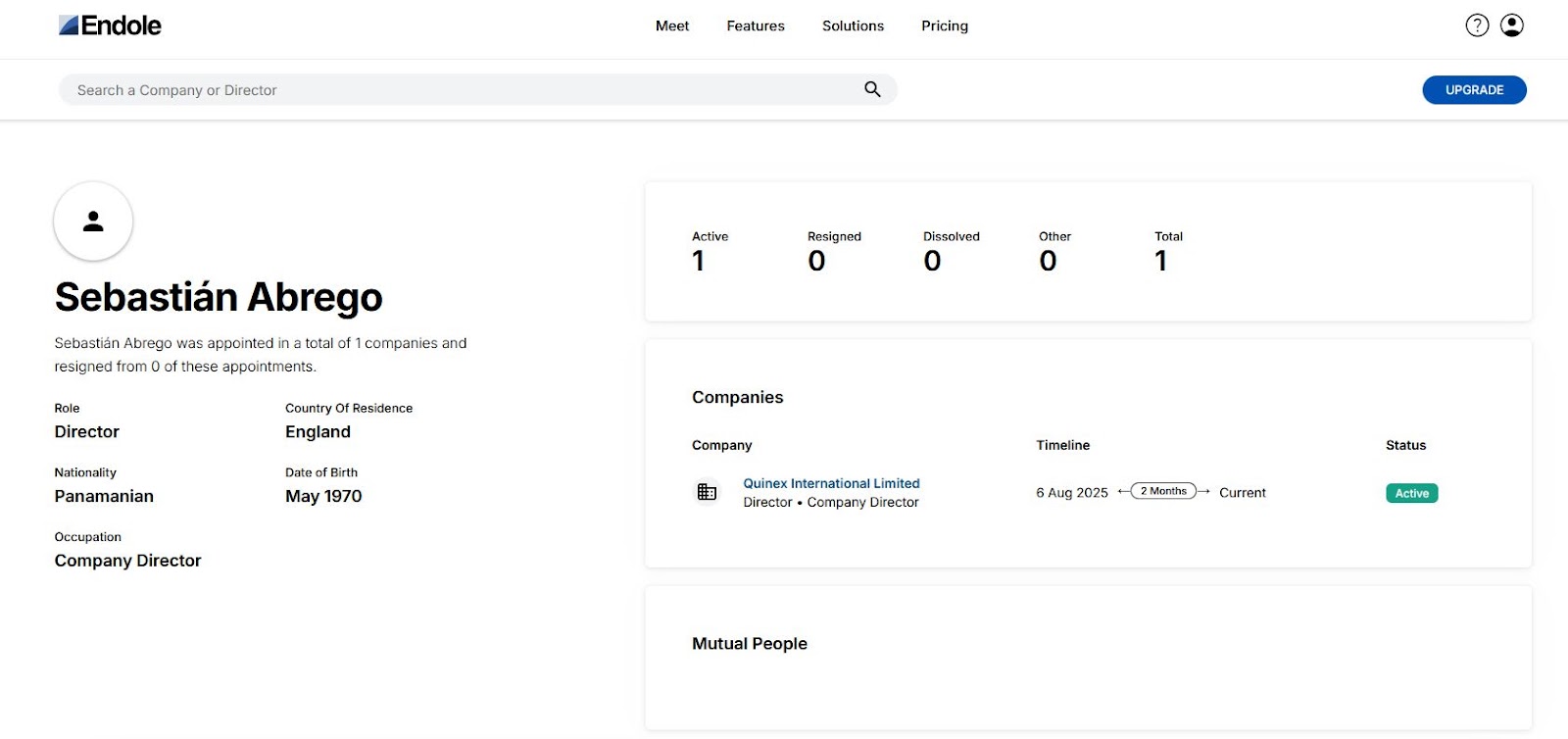The image size is (1568, 739).
Task: Select the Resigned appointments count
Action: pyautogui.click(x=816, y=261)
